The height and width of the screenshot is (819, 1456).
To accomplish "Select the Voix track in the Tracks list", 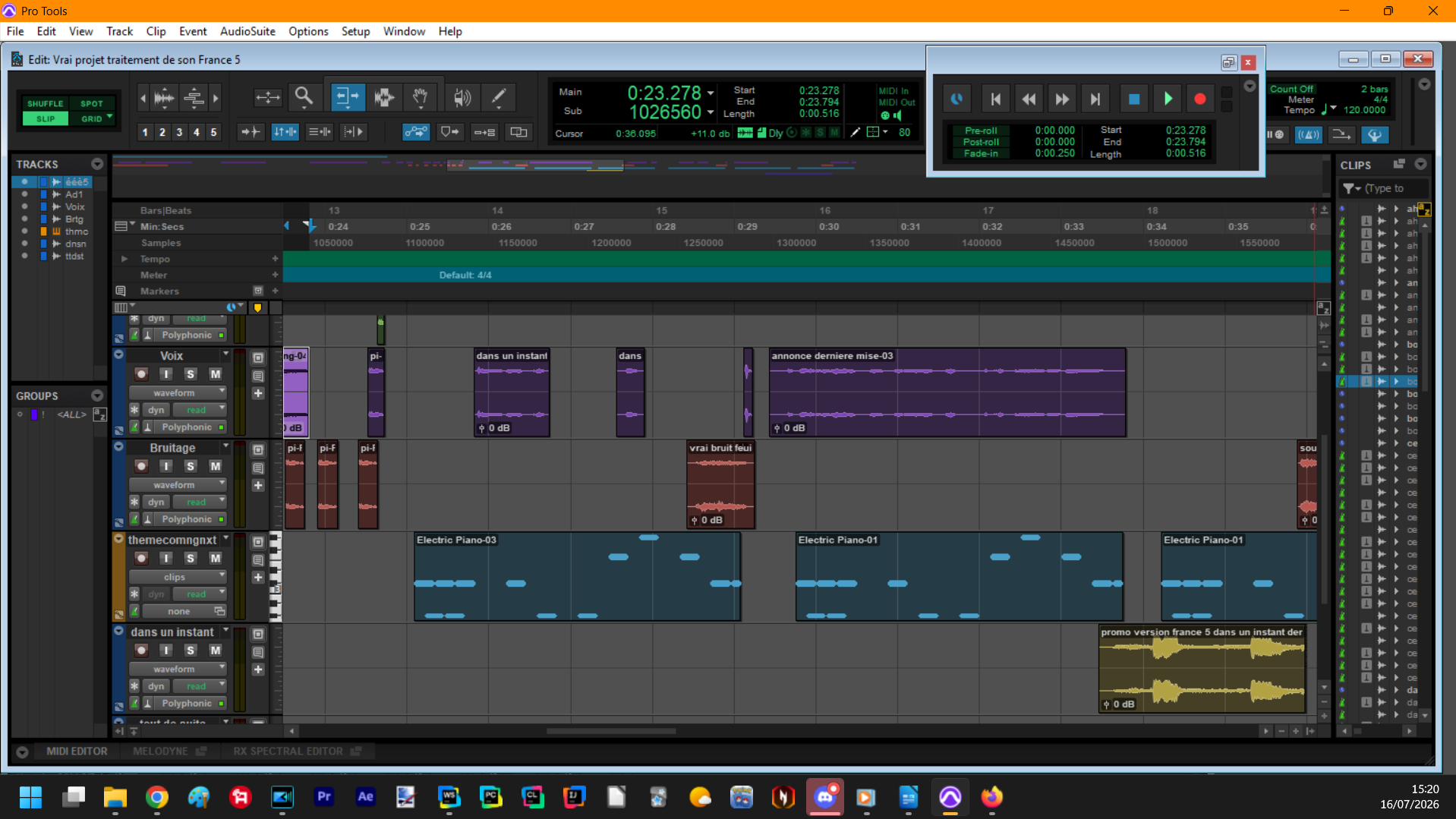I will 74,206.
